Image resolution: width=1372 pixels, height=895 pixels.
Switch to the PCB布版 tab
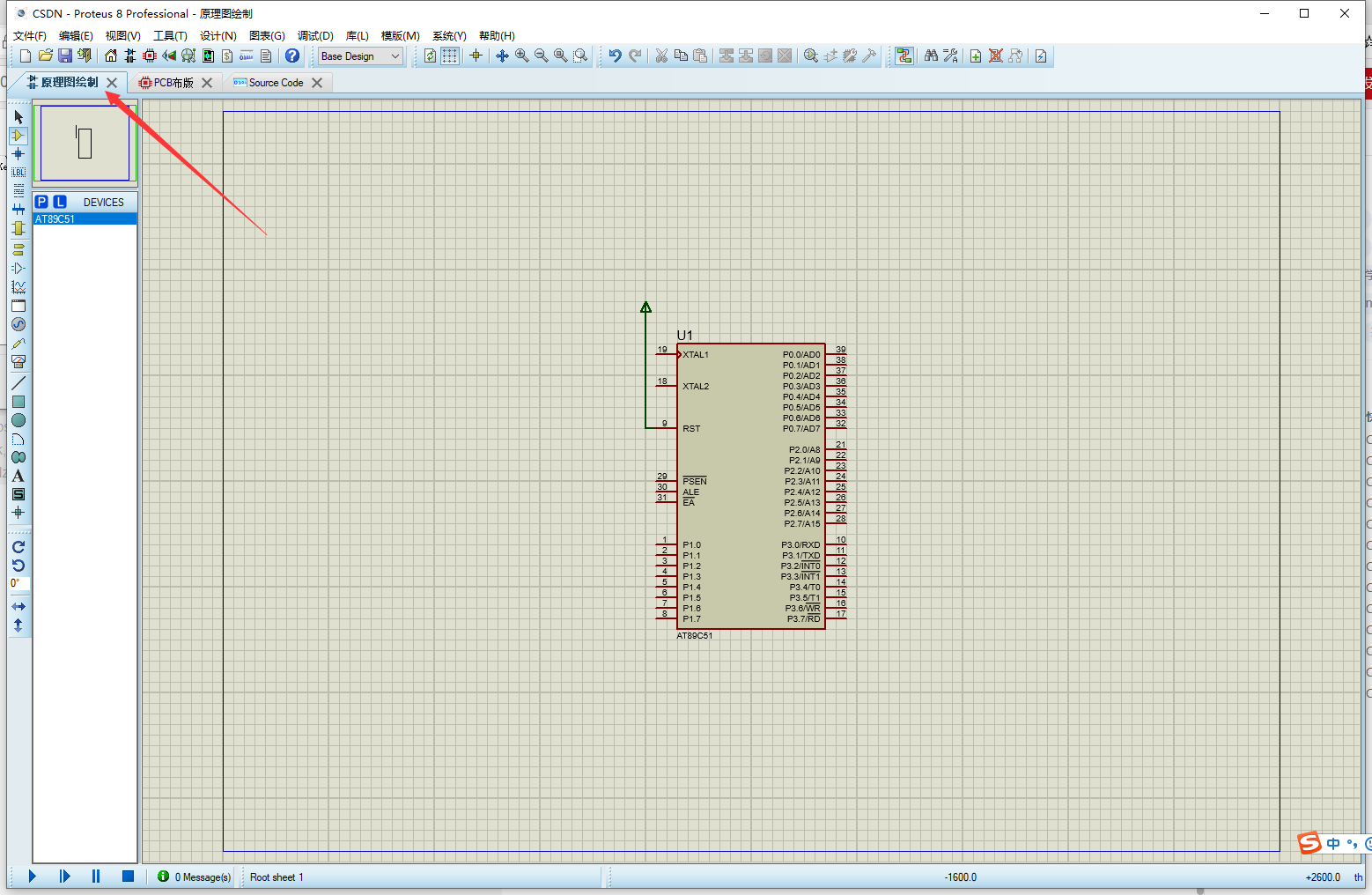[173, 82]
